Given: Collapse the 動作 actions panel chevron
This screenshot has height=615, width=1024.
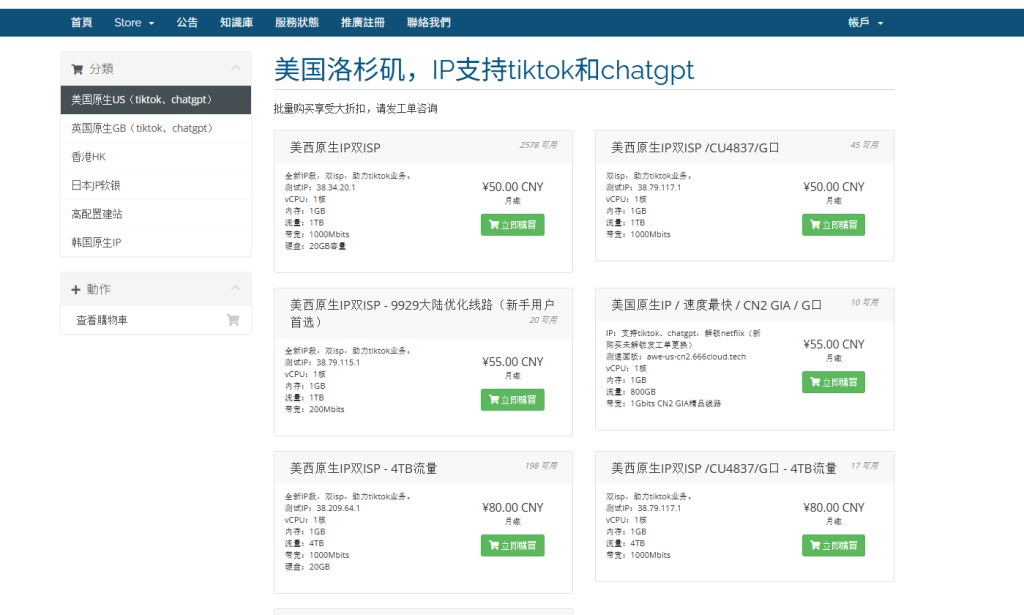Looking at the screenshot, I should pyautogui.click(x=236, y=289).
